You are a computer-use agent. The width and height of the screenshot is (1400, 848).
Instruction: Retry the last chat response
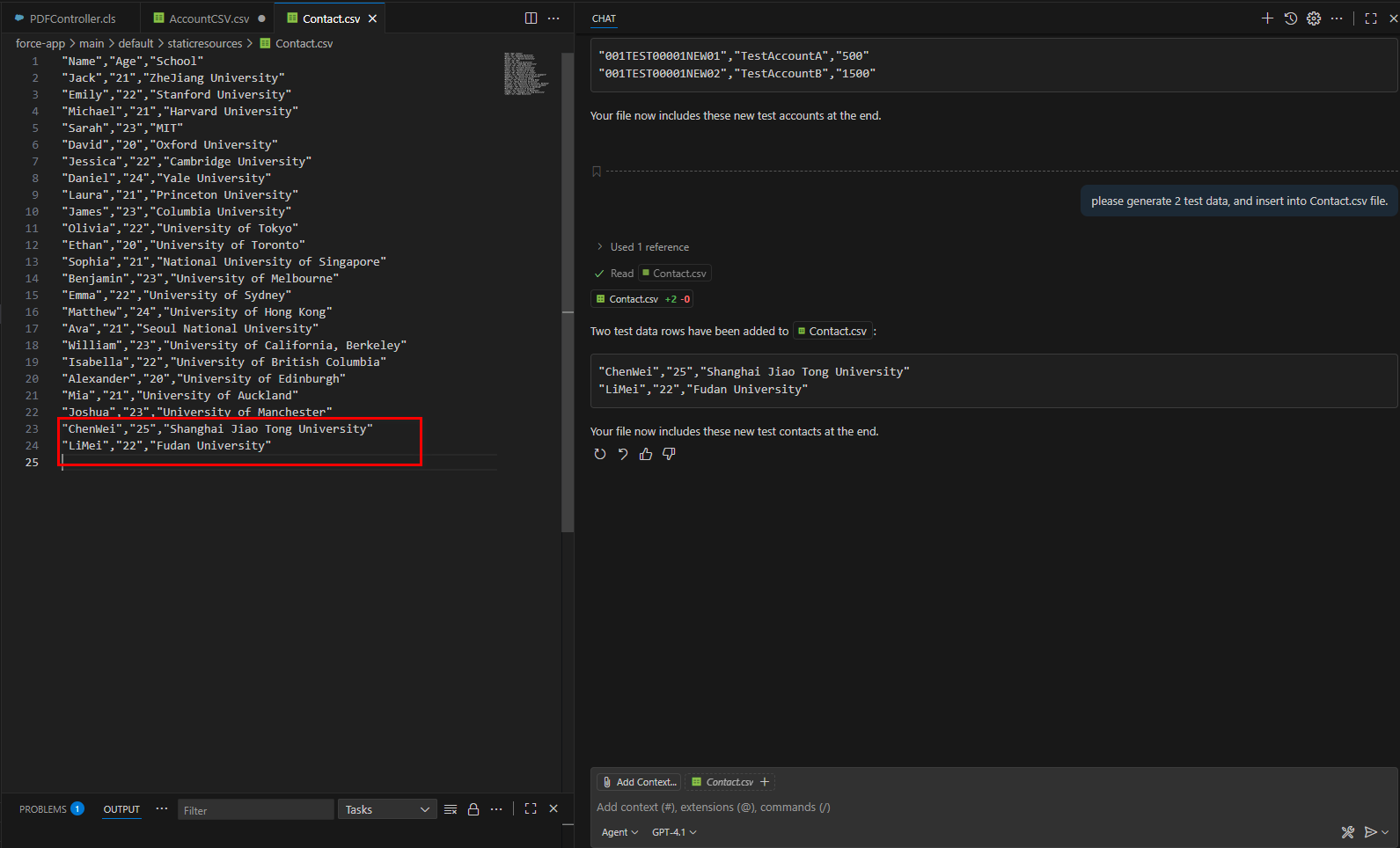600,454
